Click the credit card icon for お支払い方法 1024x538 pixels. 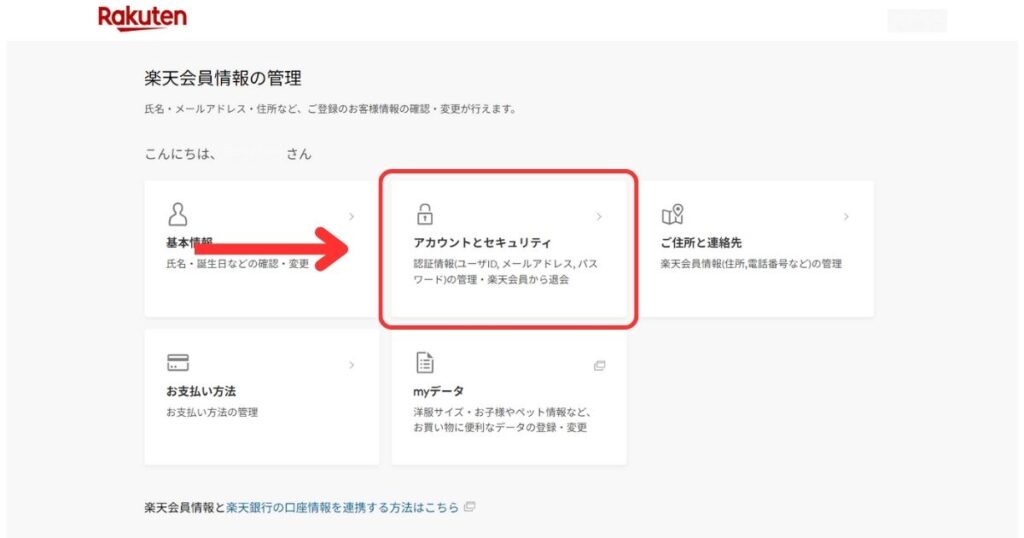point(178,362)
